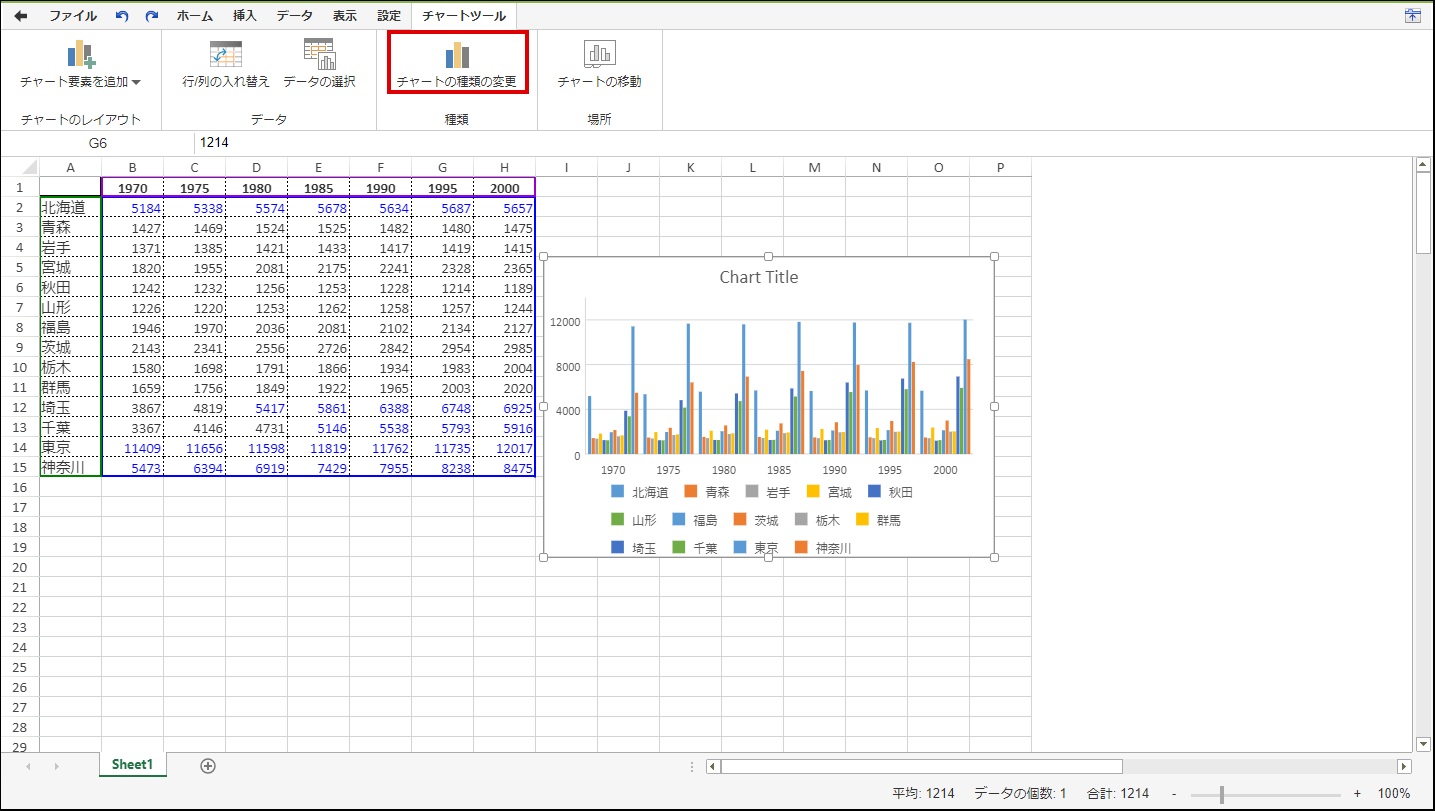Image resolution: width=1435 pixels, height=811 pixels.
Task: Click the 平均: 1214 status text
Action: click(924, 793)
